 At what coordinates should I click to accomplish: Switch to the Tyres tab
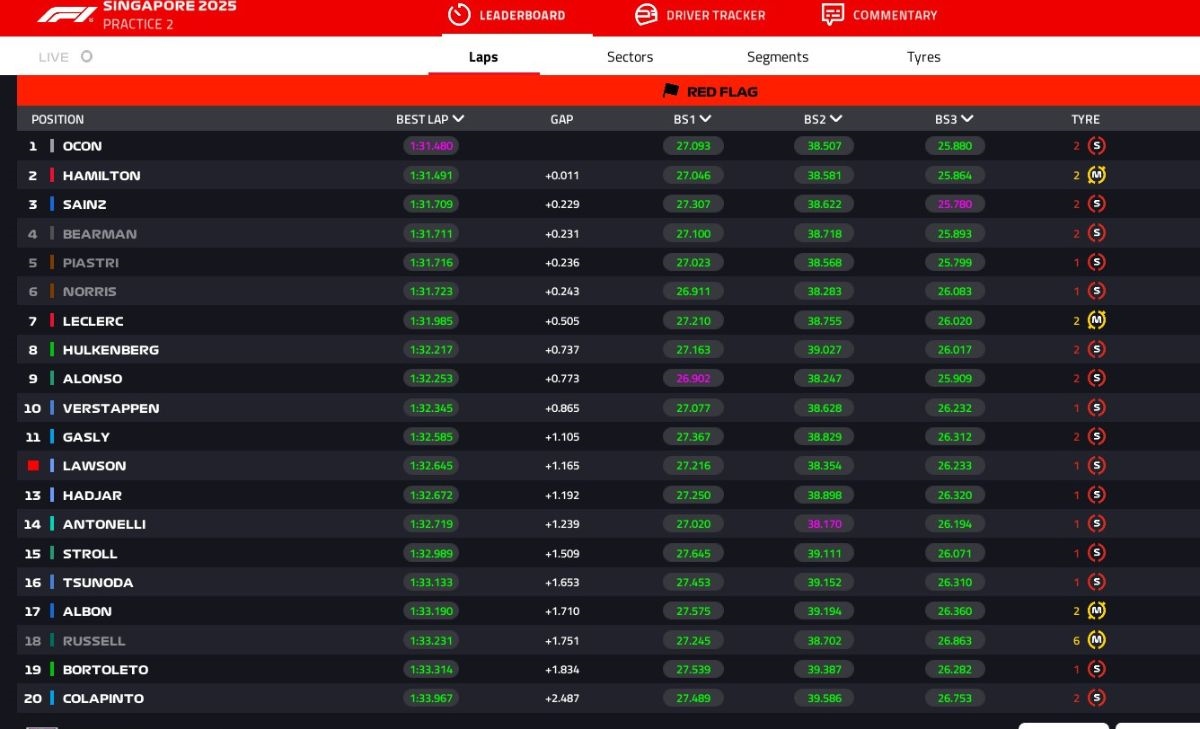click(923, 57)
